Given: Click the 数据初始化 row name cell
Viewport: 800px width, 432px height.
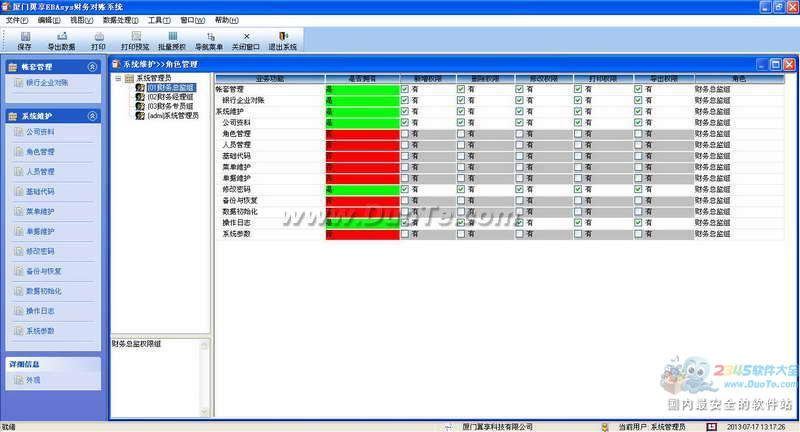Looking at the screenshot, I should (x=270, y=212).
